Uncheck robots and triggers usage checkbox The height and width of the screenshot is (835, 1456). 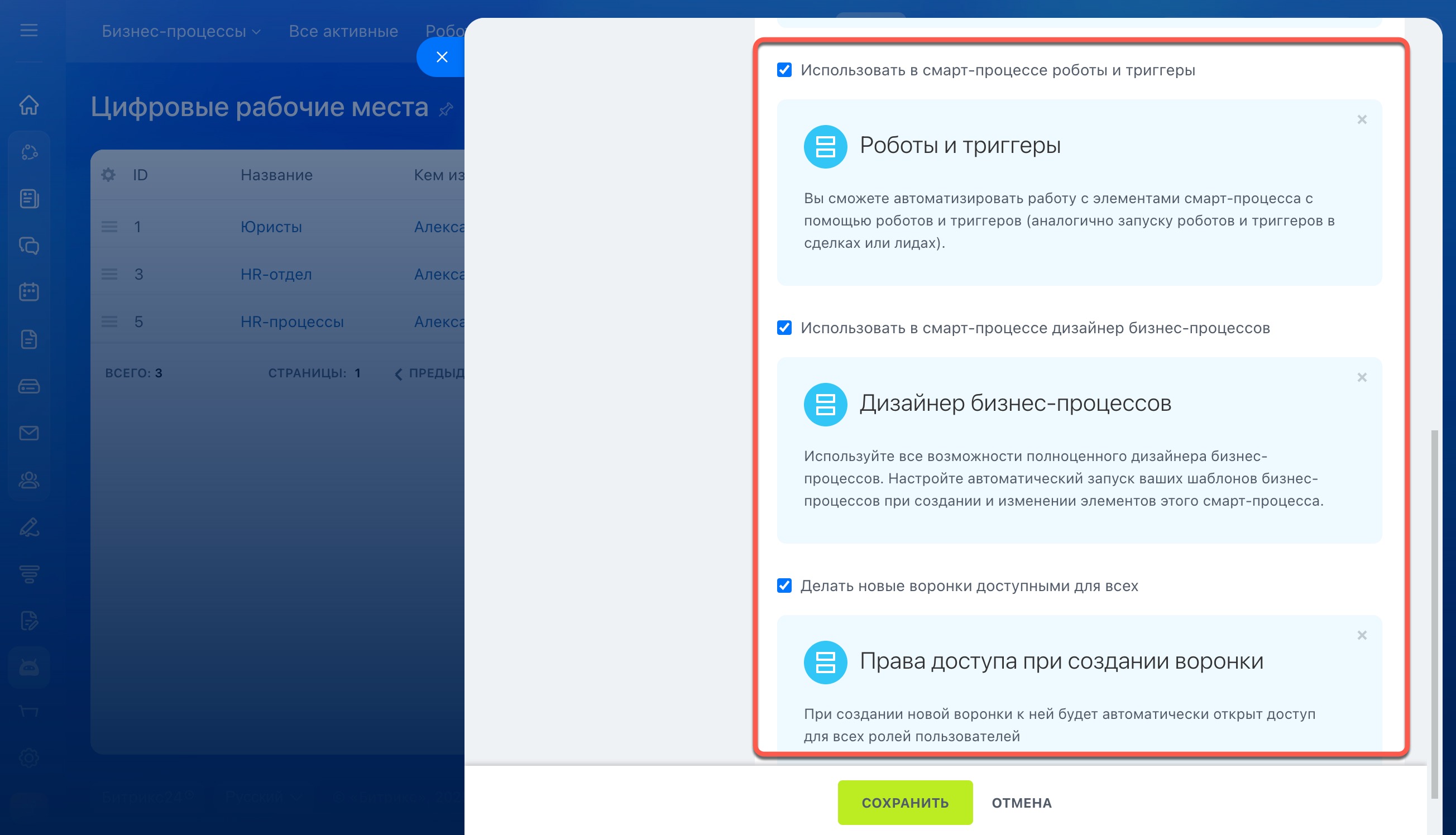click(x=784, y=70)
